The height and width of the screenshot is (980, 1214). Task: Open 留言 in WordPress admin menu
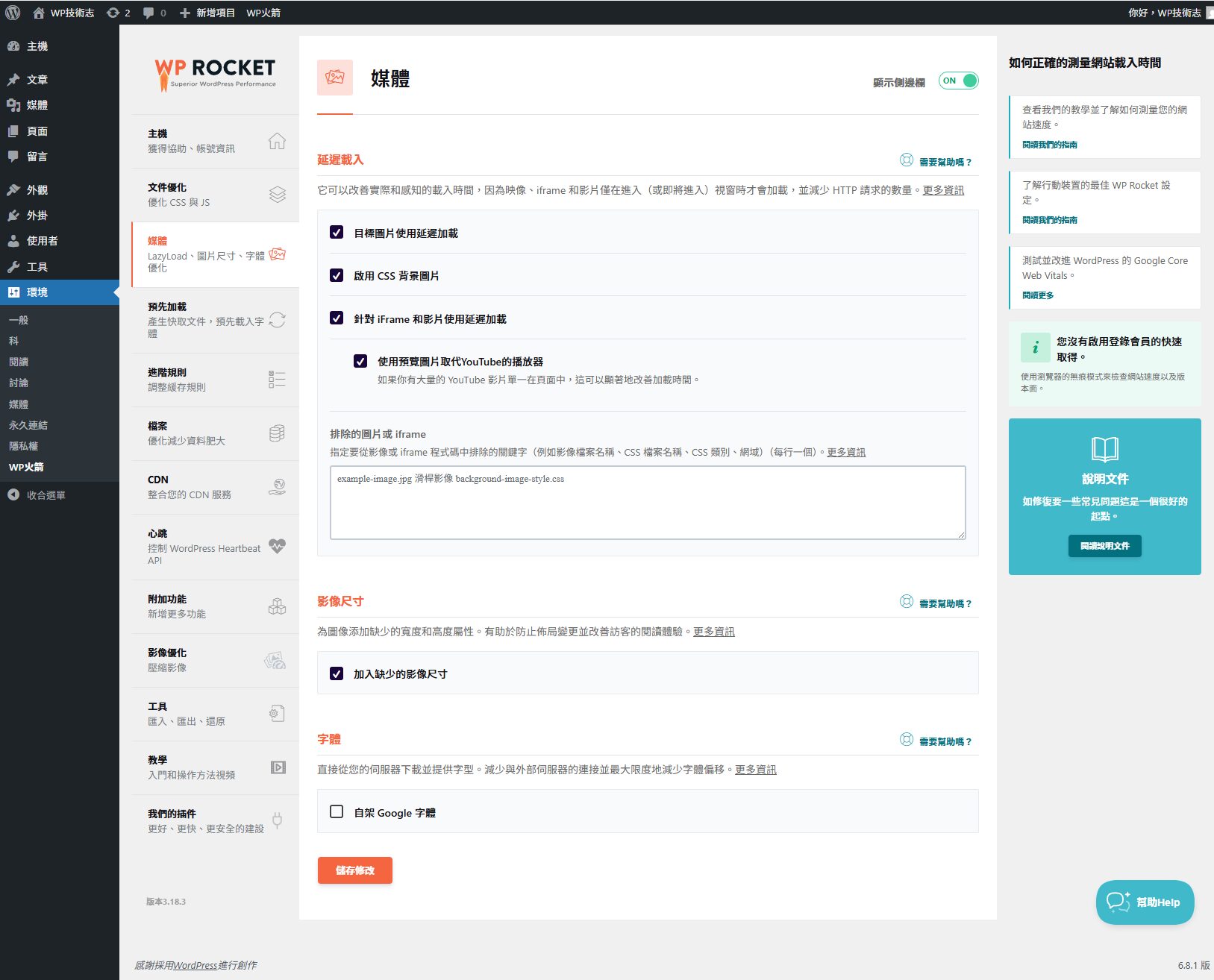[x=60, y=157]
